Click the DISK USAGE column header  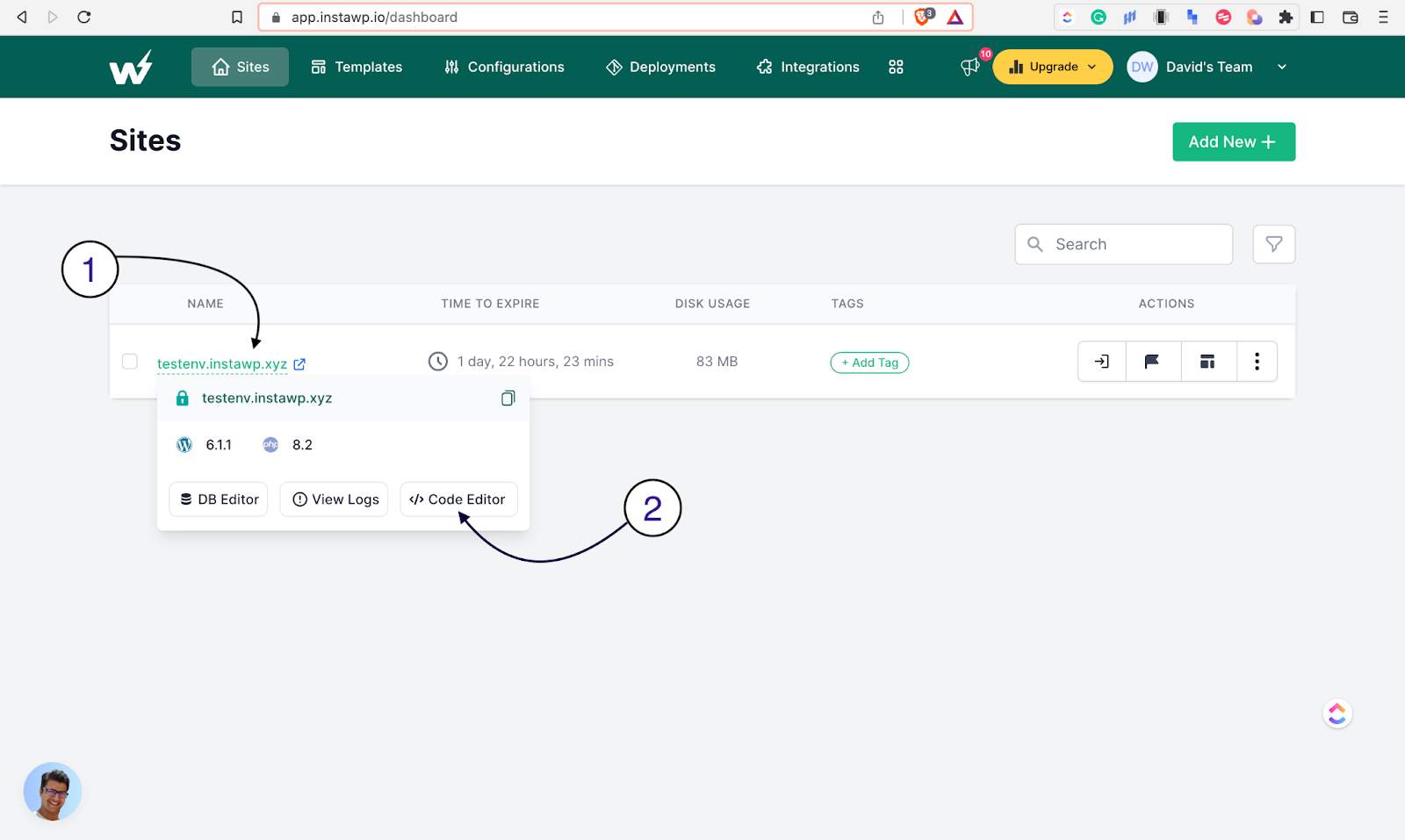[713, 304]
